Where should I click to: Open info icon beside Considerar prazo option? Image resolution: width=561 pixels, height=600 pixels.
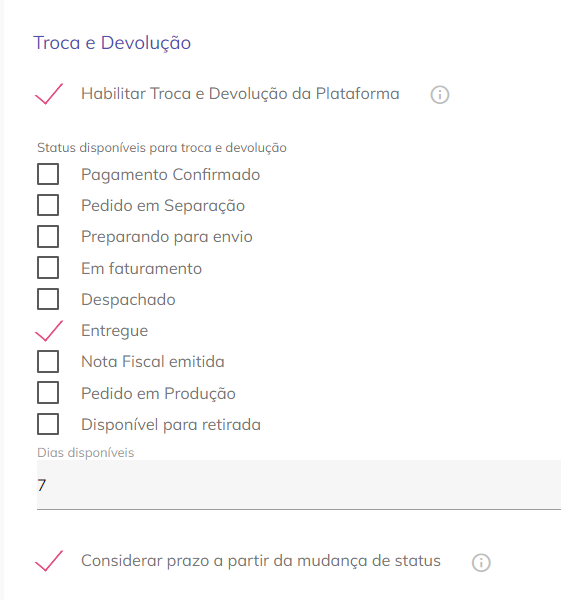tap(481, 562)
